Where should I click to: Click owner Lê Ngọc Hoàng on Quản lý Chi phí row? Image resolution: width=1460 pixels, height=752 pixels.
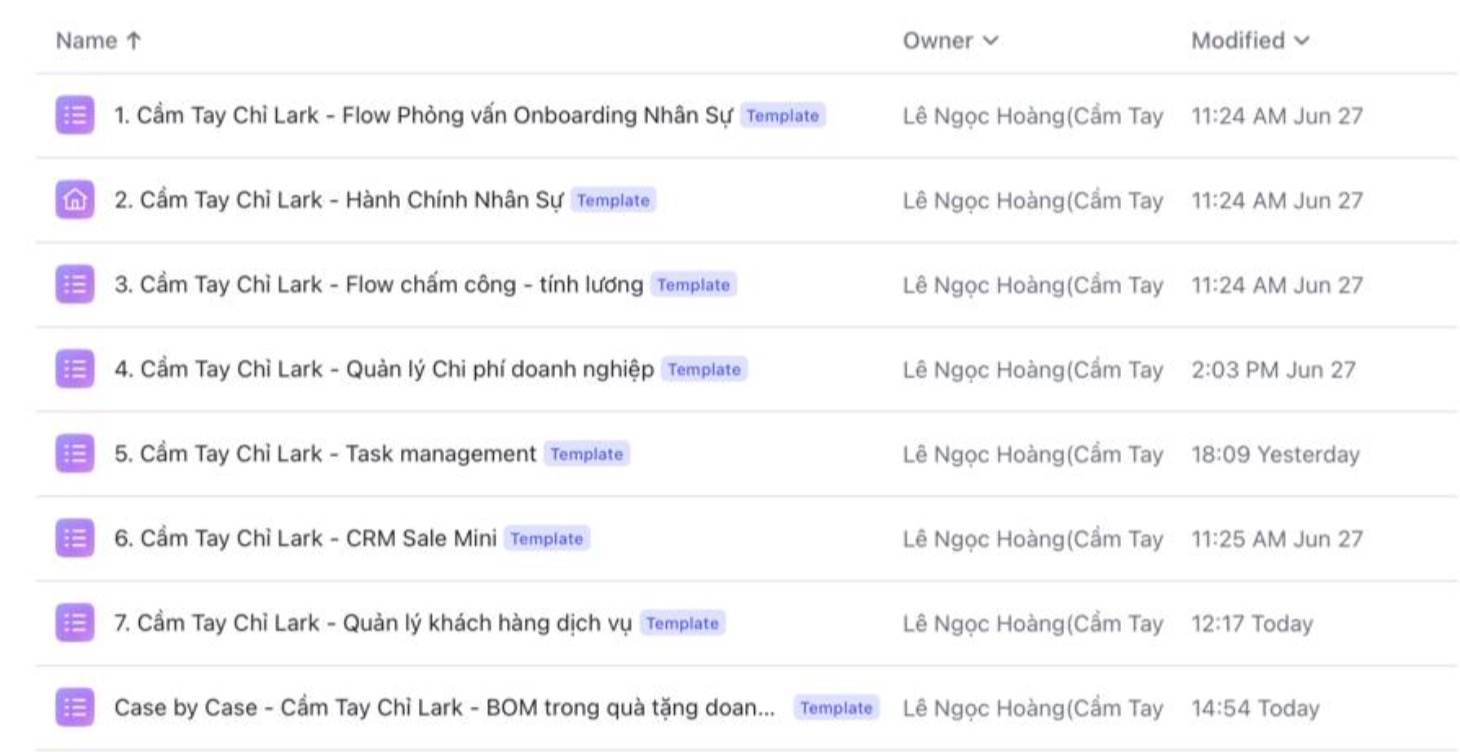click(x=1032, y=369)
